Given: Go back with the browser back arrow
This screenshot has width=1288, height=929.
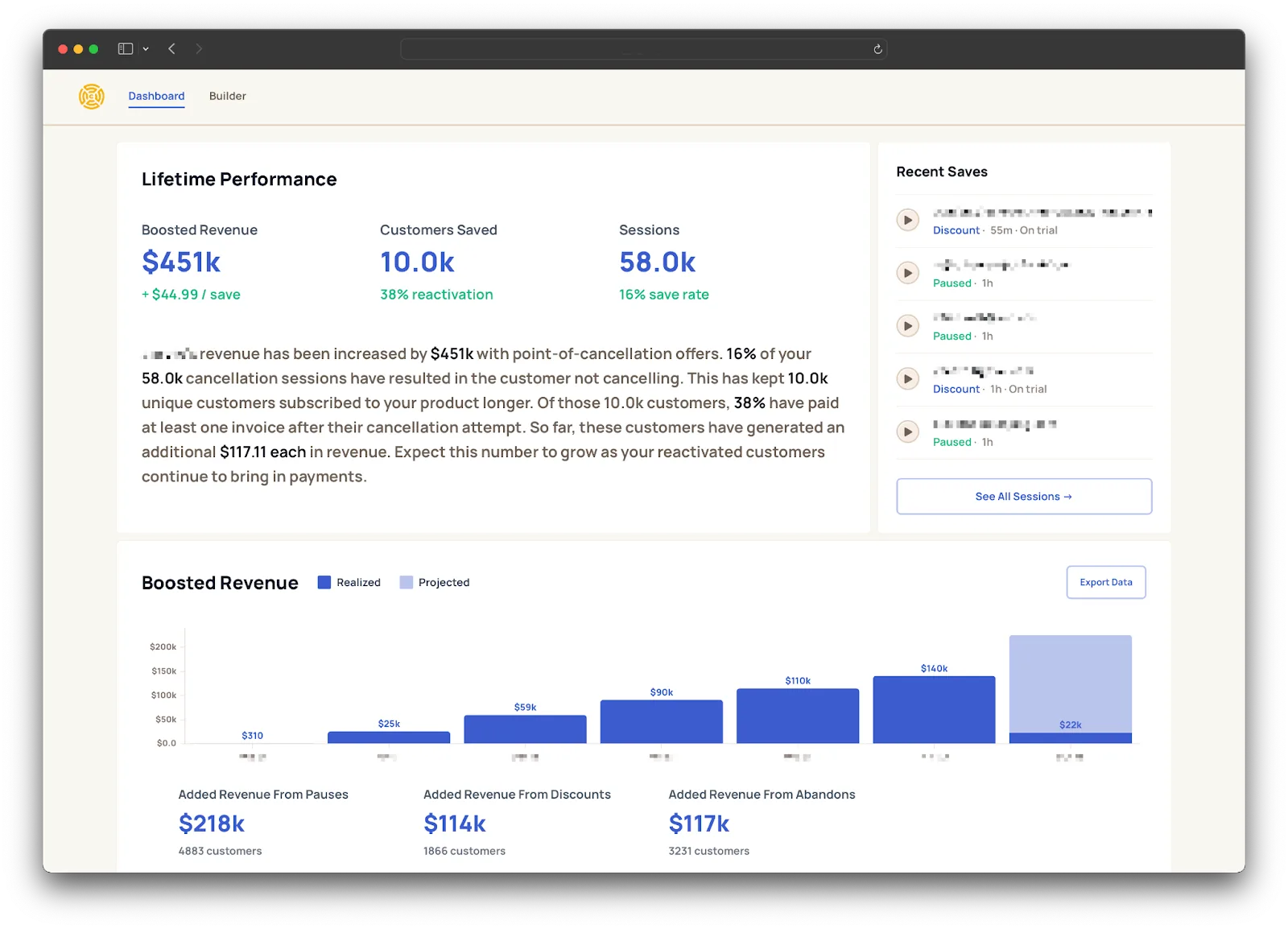Looking at the screenshot, I should coord(171,49).
